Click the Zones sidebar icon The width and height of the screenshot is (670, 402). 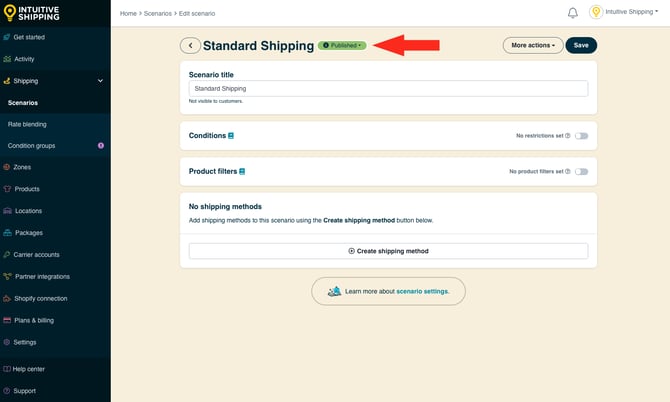tap(7, 167)
